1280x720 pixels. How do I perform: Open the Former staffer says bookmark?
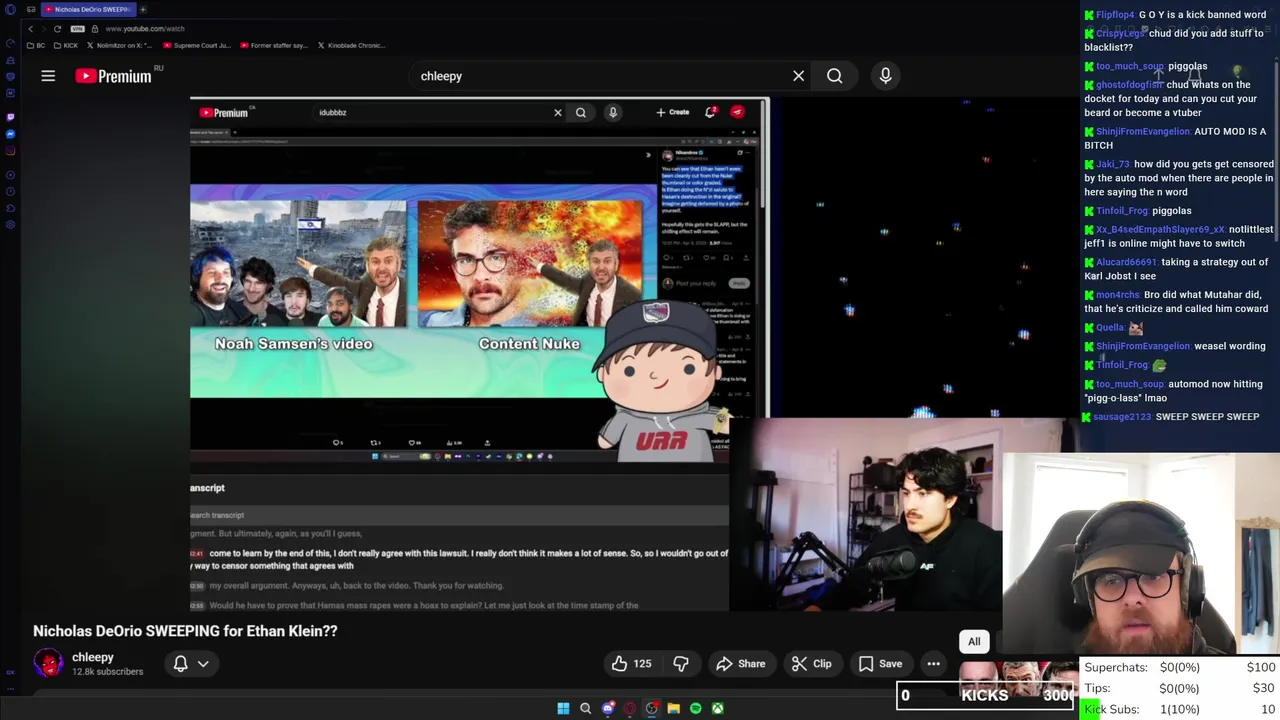273,45
